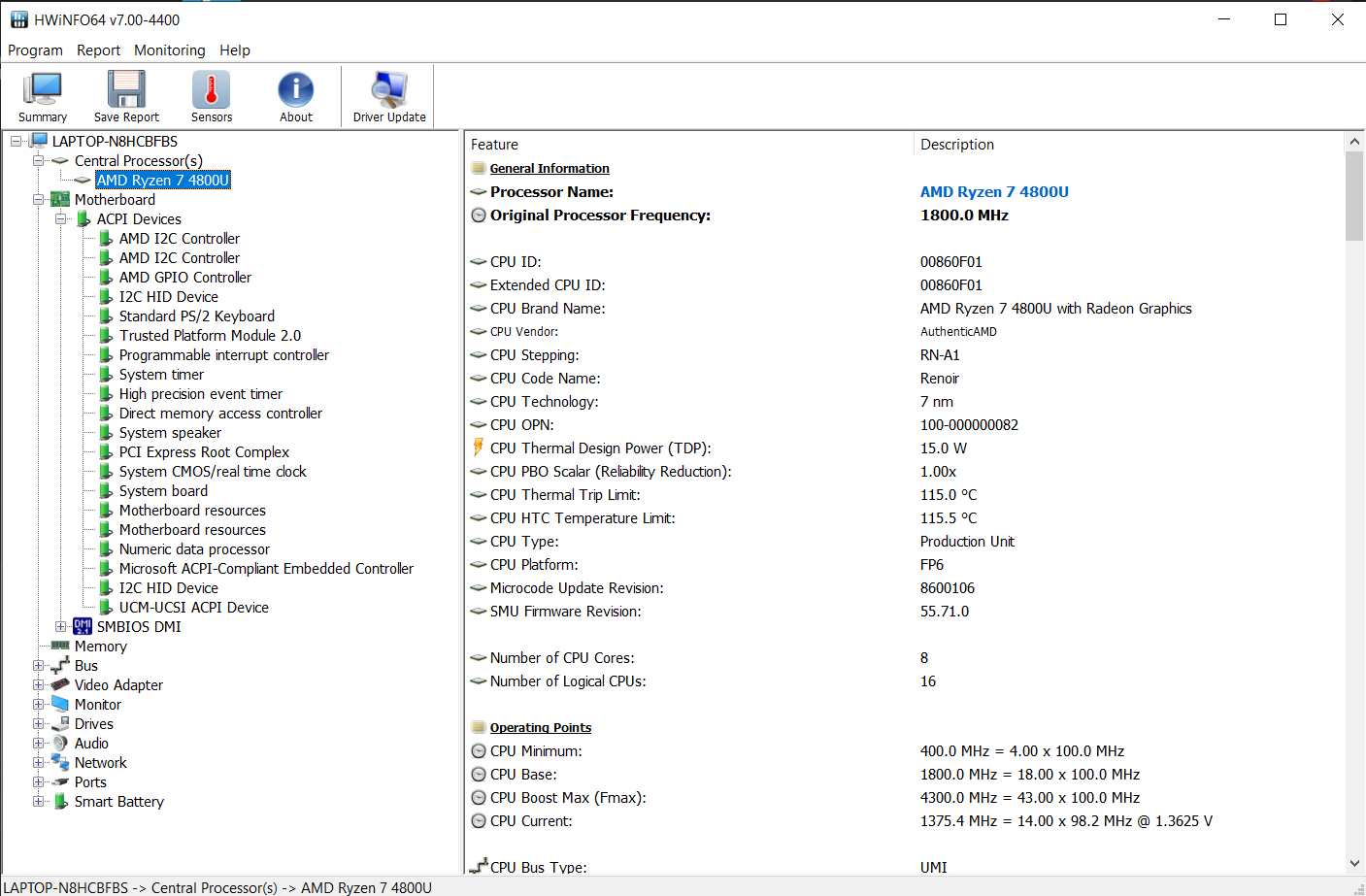This screenshot has width=1366, height=896.
Task: Select Microsoft ACPI-Compliant Embedded Controller
Action: [x=266, y=569]
